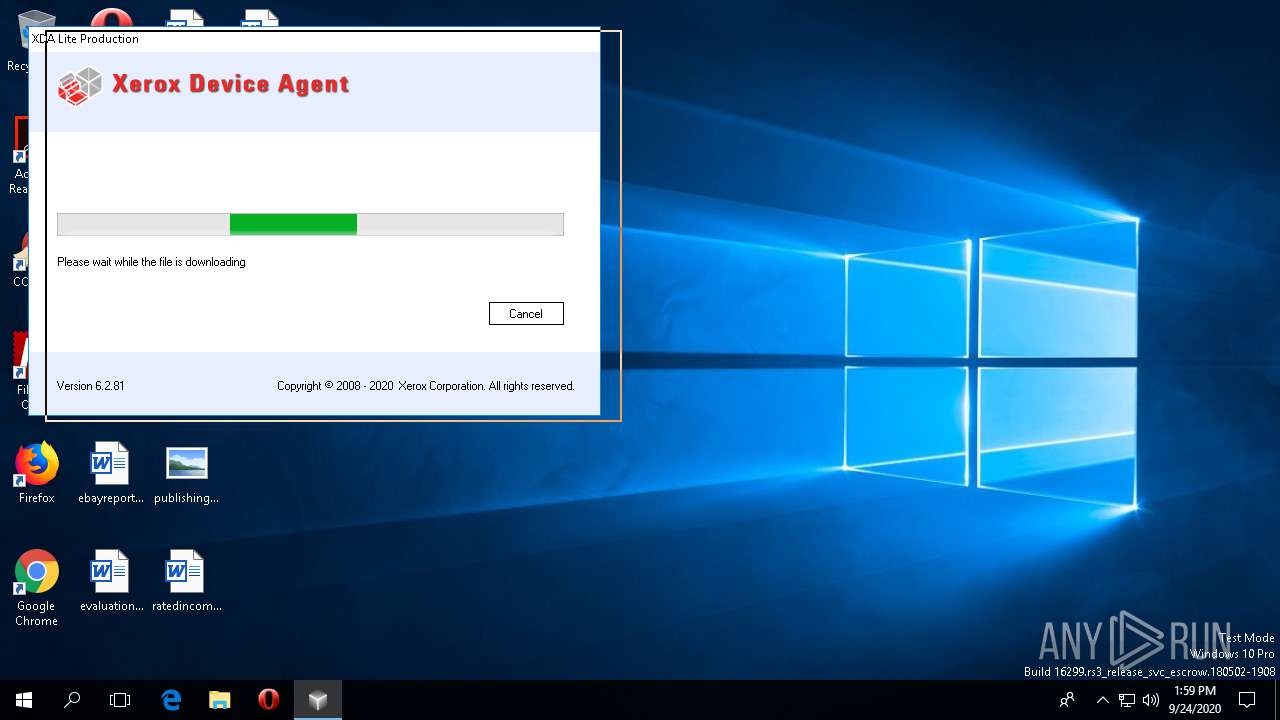The height and width of the screenshot is (720, 1280).
Task: Show hidden system tray icons
Action: (1102, 700)
